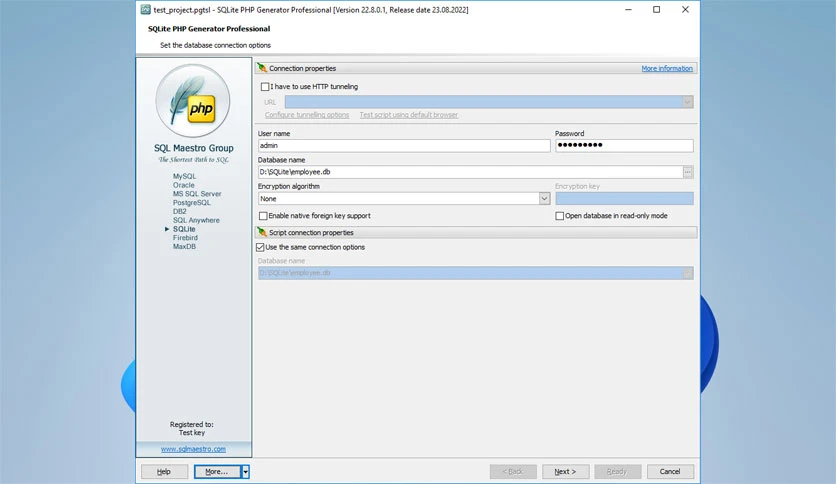
Task: Select SQLite in the product list
Action: [184, 229]
